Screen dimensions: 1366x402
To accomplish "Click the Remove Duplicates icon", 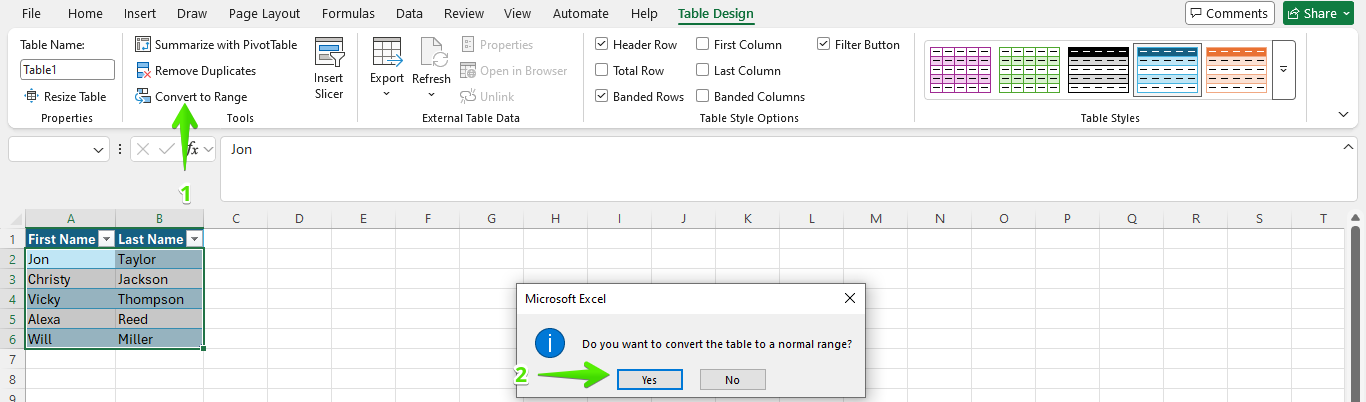I will click(x=143, y=71).
